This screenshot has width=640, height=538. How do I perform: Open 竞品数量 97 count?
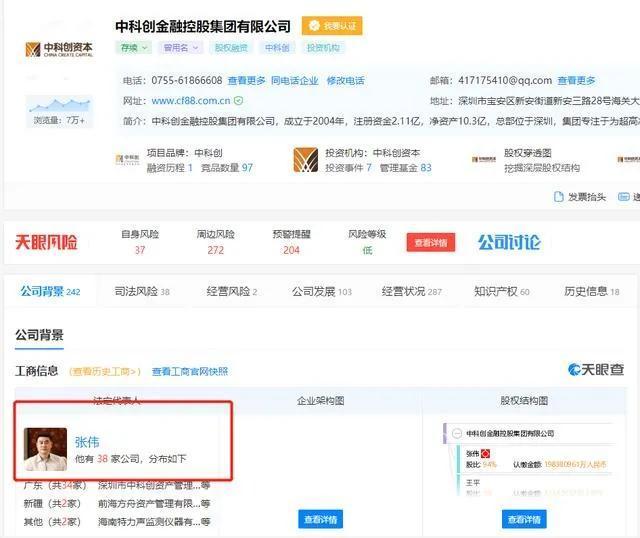click(227, 168)
